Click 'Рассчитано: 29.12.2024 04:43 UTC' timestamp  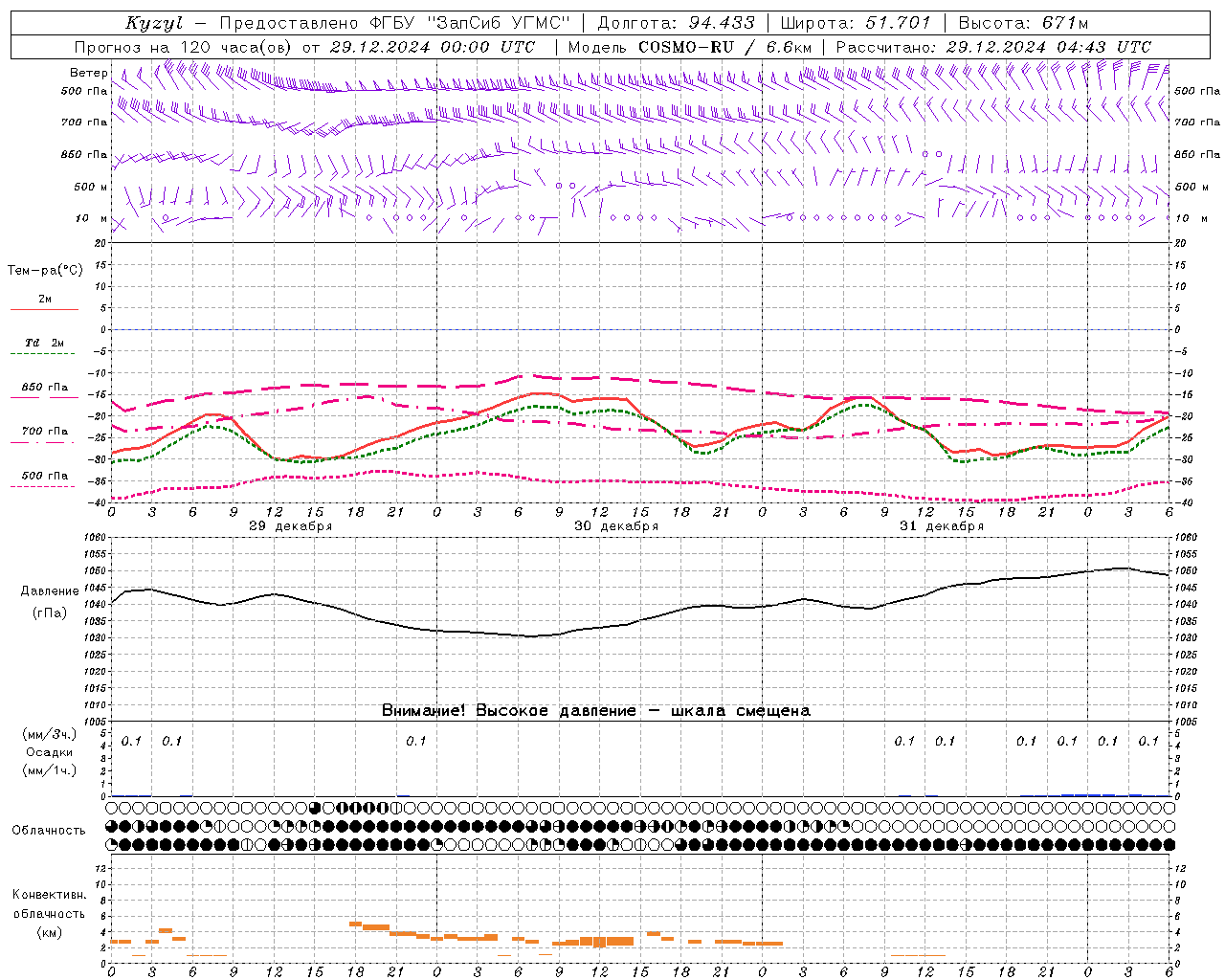pyautogui.click(x=993, y=47)
